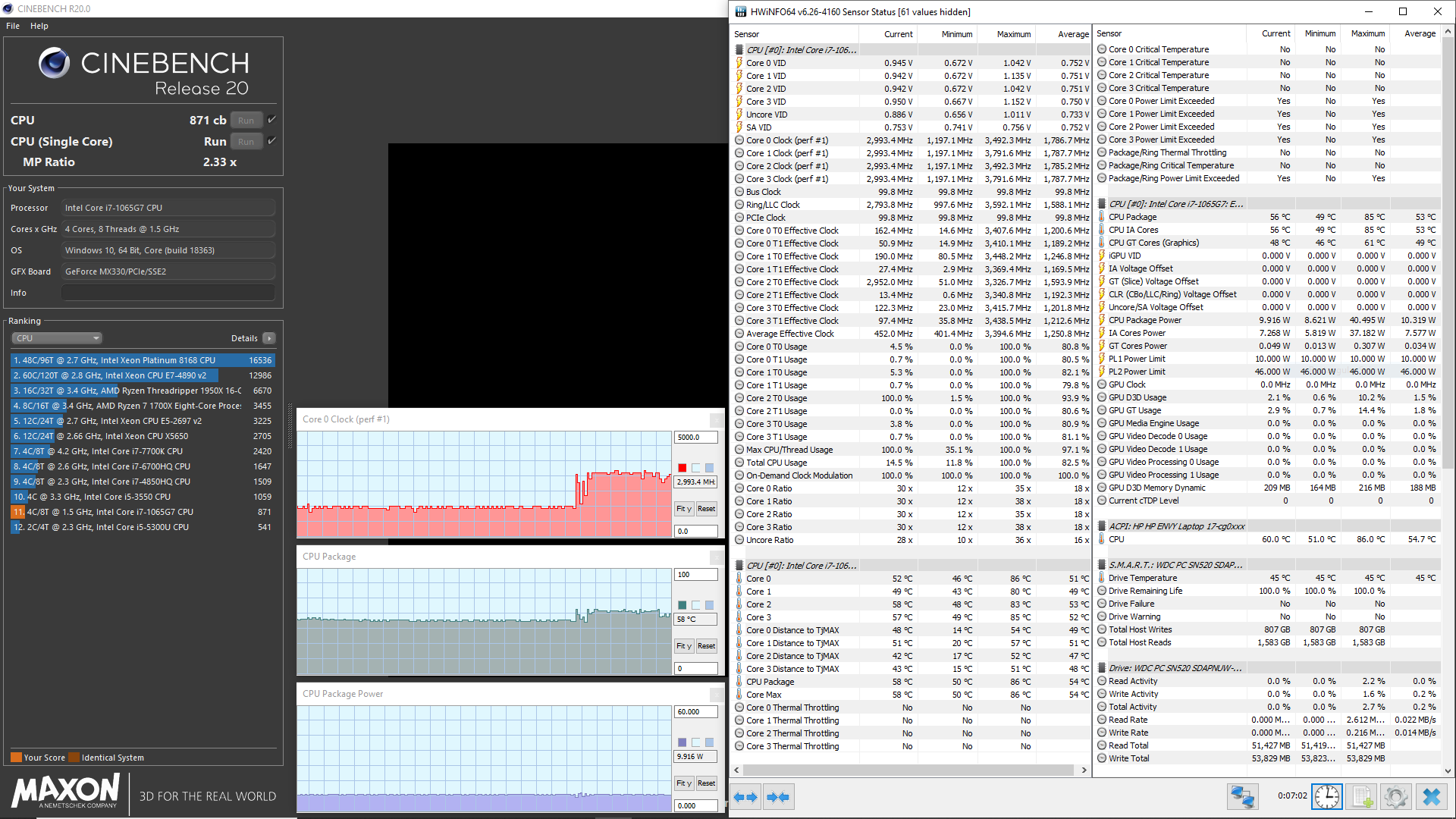Click Reset on CPU Package Power graph
The width and height of the screenshot is (1456, 819).
tap(706, 783)
